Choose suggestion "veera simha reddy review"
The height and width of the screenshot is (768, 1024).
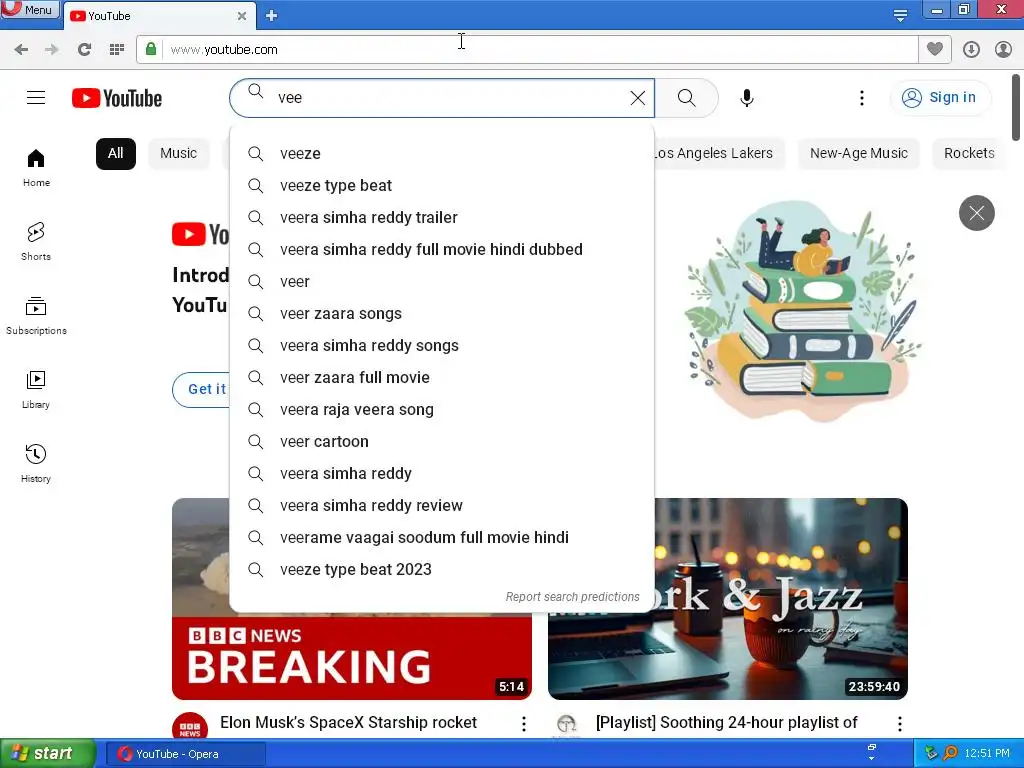[x=442, y=505]
